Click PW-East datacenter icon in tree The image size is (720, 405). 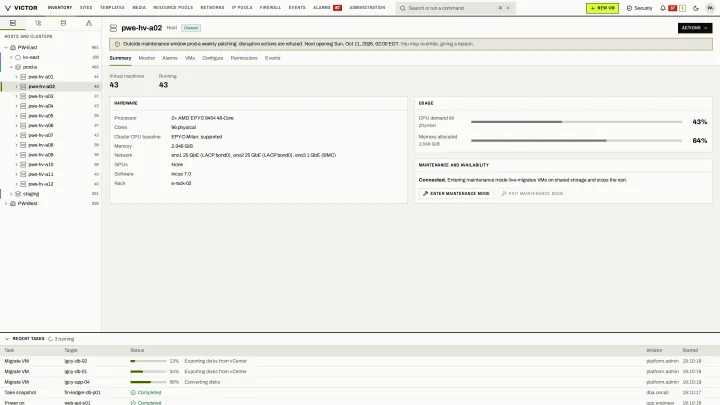tap(13, 47)
